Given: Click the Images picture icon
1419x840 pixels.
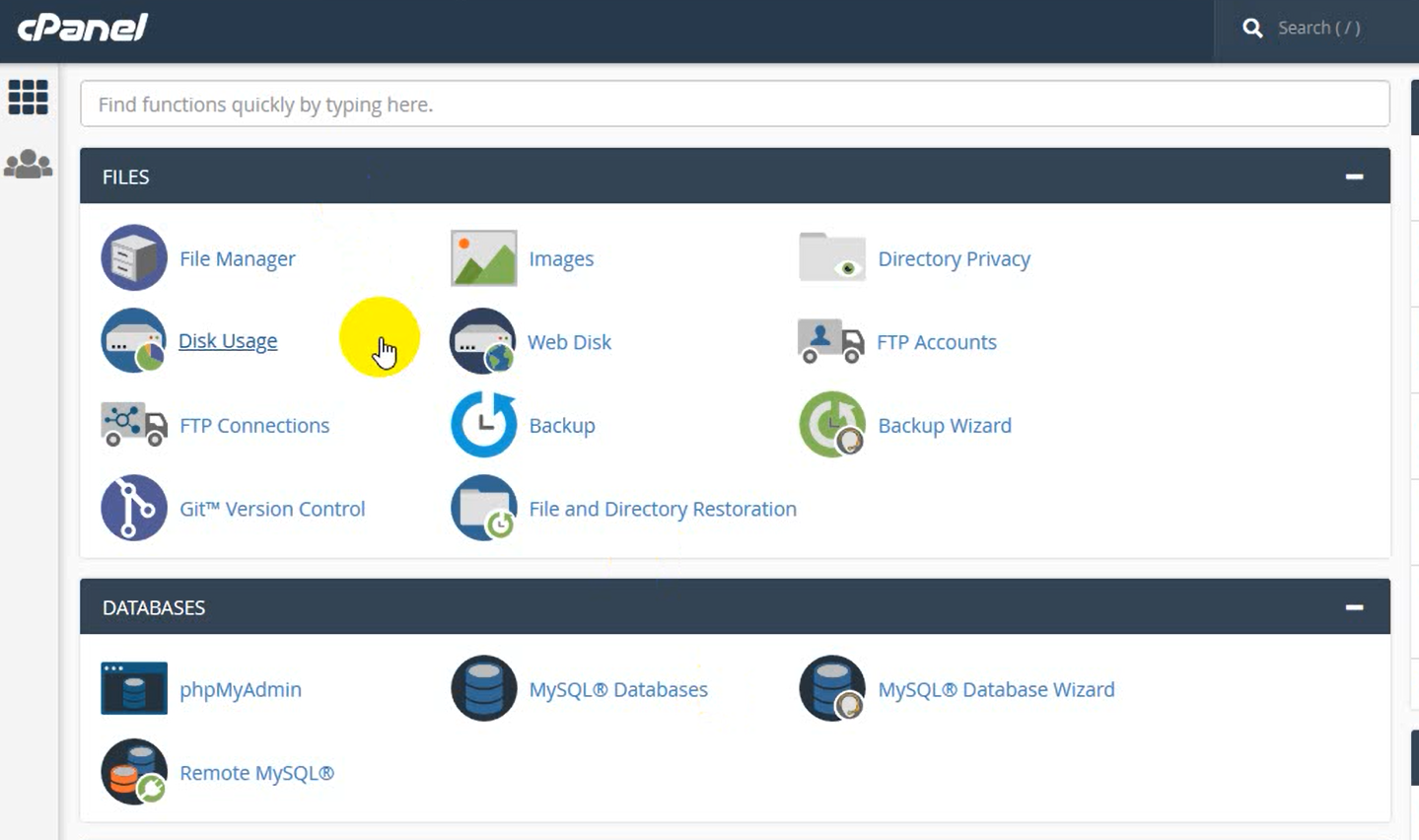Looking at the screenshot, I should 483,258.
